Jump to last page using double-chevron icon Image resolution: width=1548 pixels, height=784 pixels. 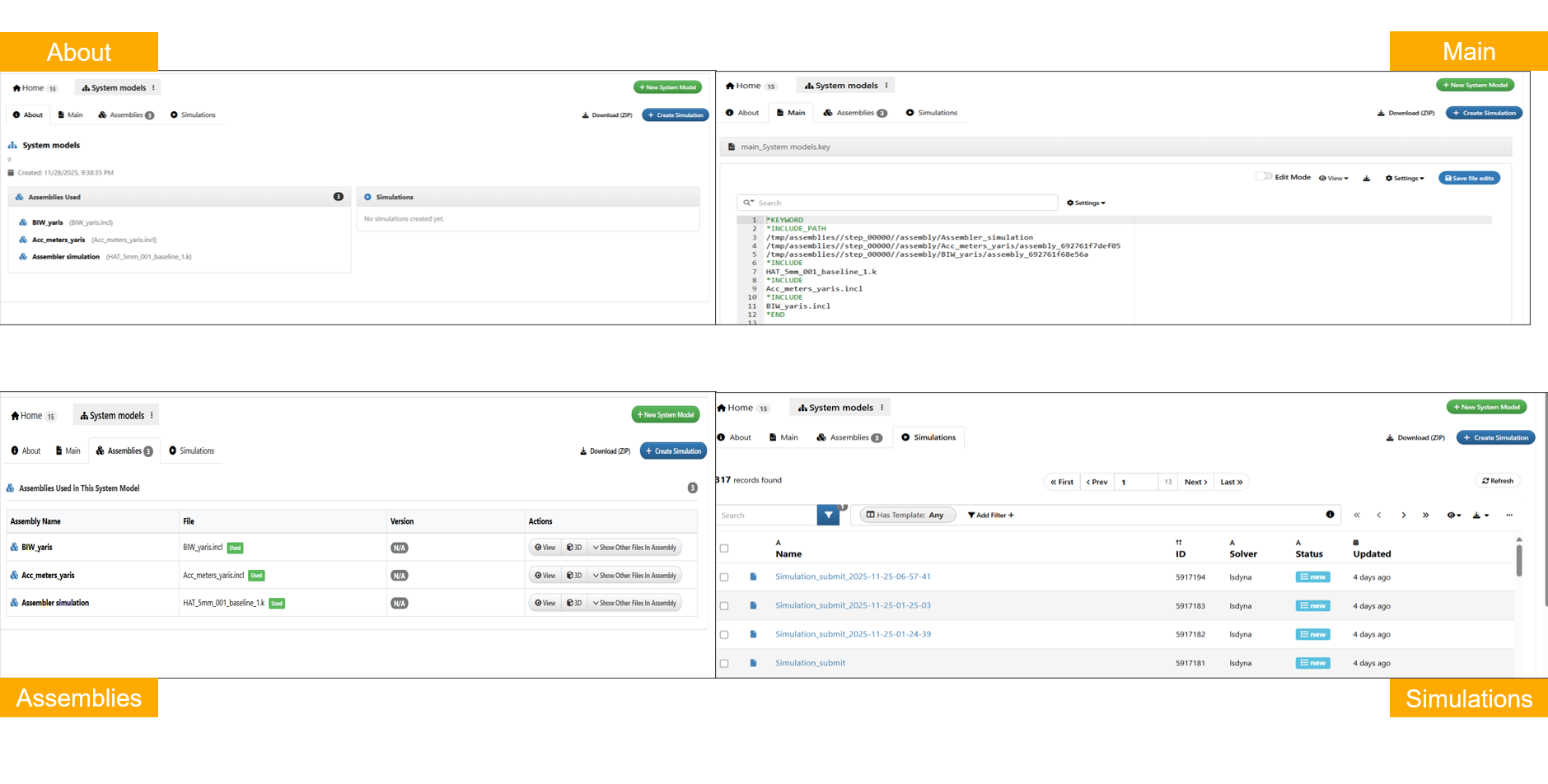1425,516
